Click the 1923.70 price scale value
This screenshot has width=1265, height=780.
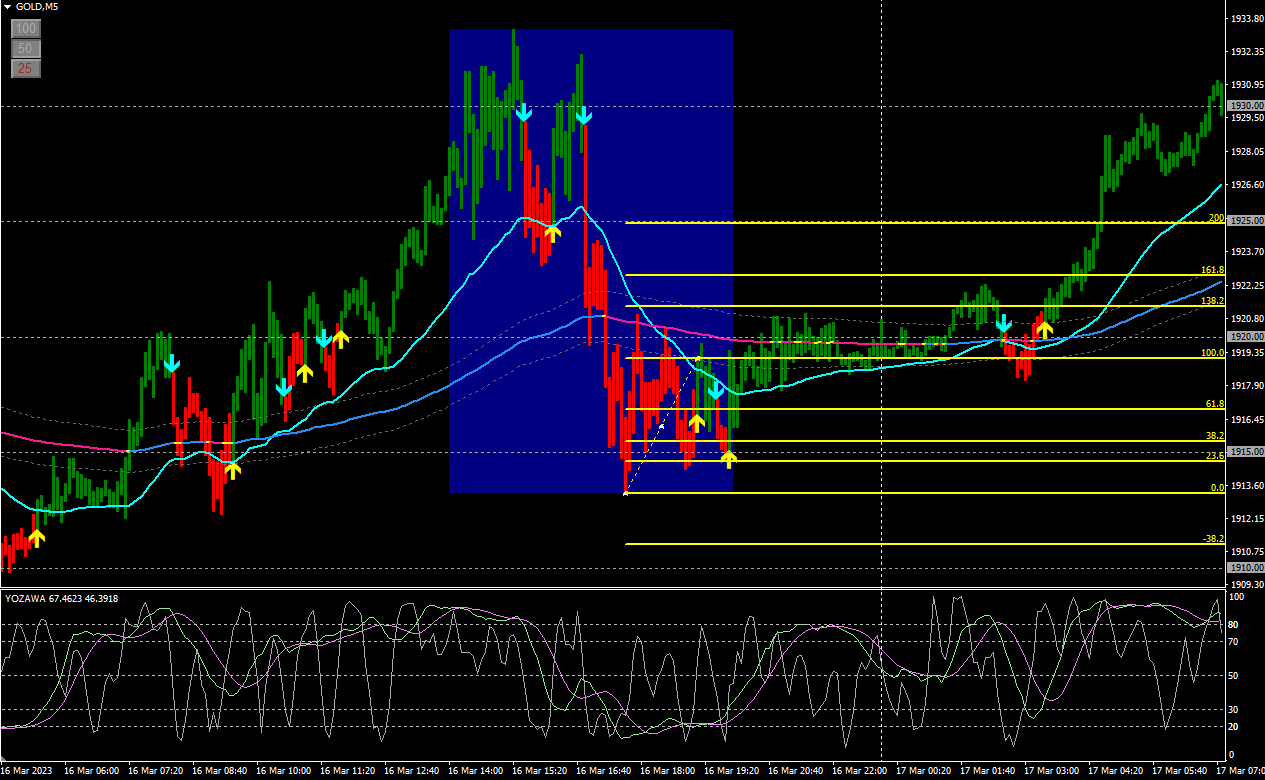tap(1246, 252)
